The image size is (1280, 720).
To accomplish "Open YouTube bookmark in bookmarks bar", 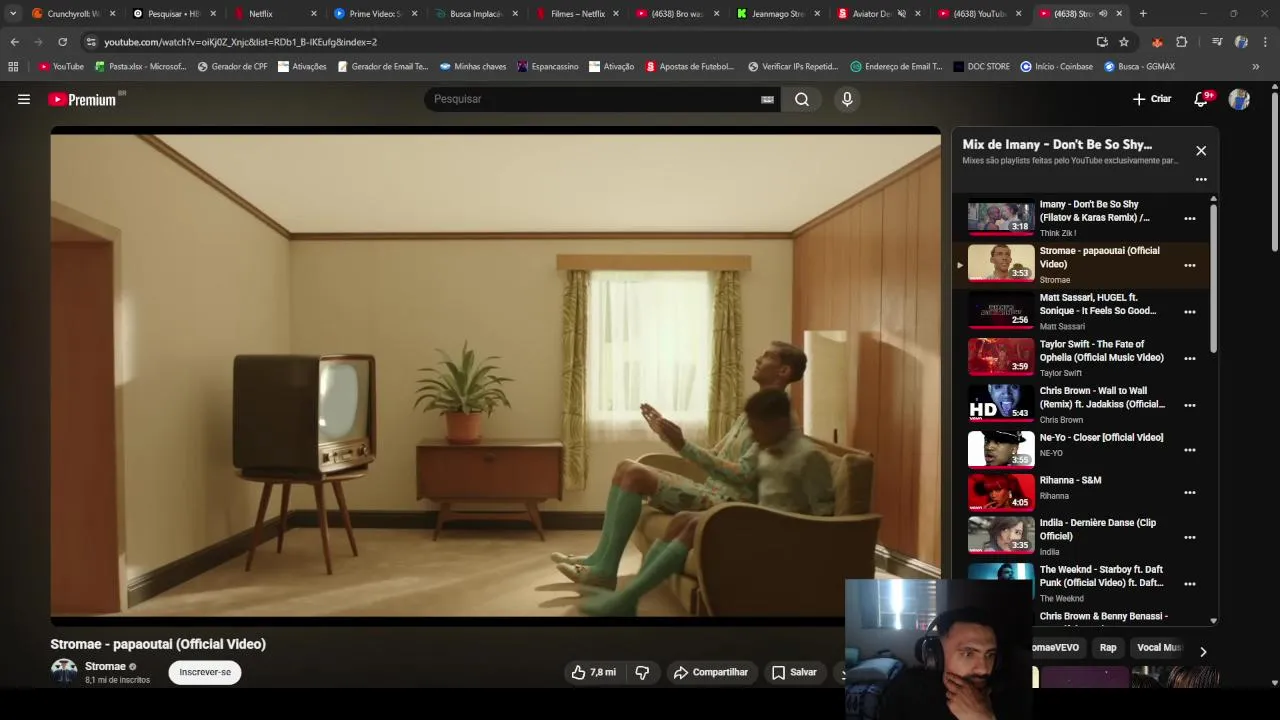I will (61, 67).
